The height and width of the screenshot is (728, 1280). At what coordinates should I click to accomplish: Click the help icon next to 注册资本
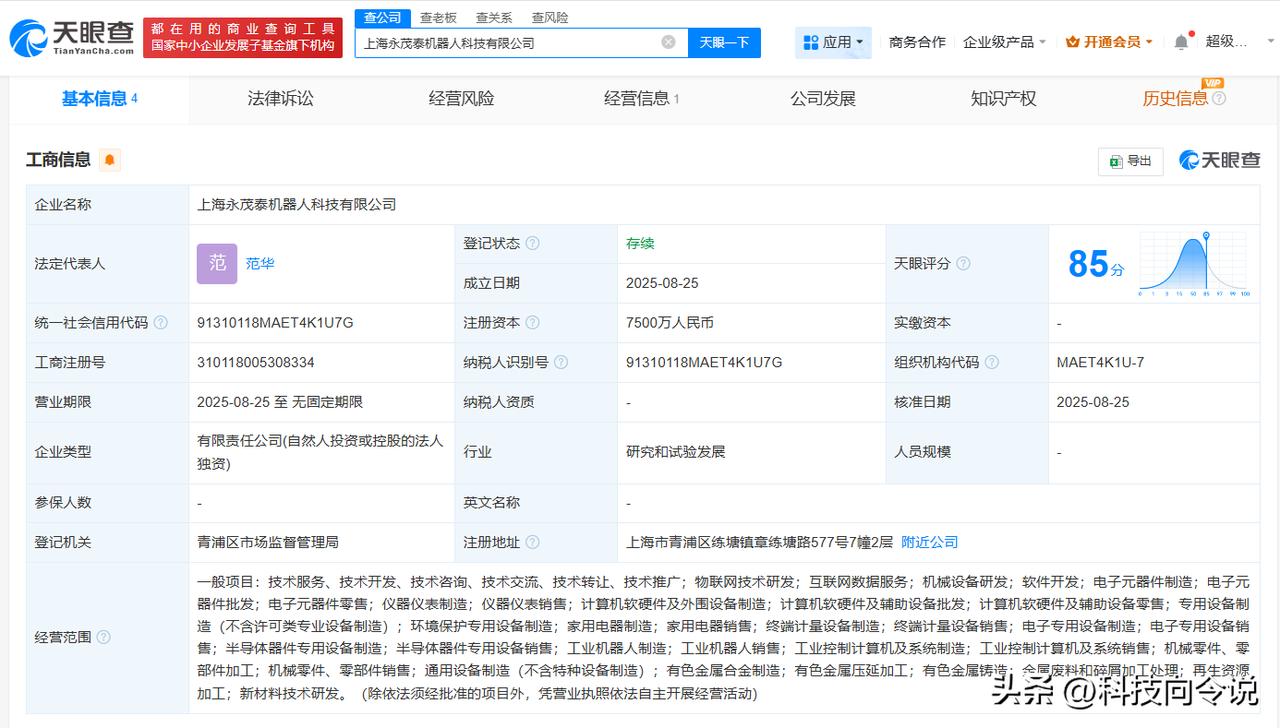point(532,323)
